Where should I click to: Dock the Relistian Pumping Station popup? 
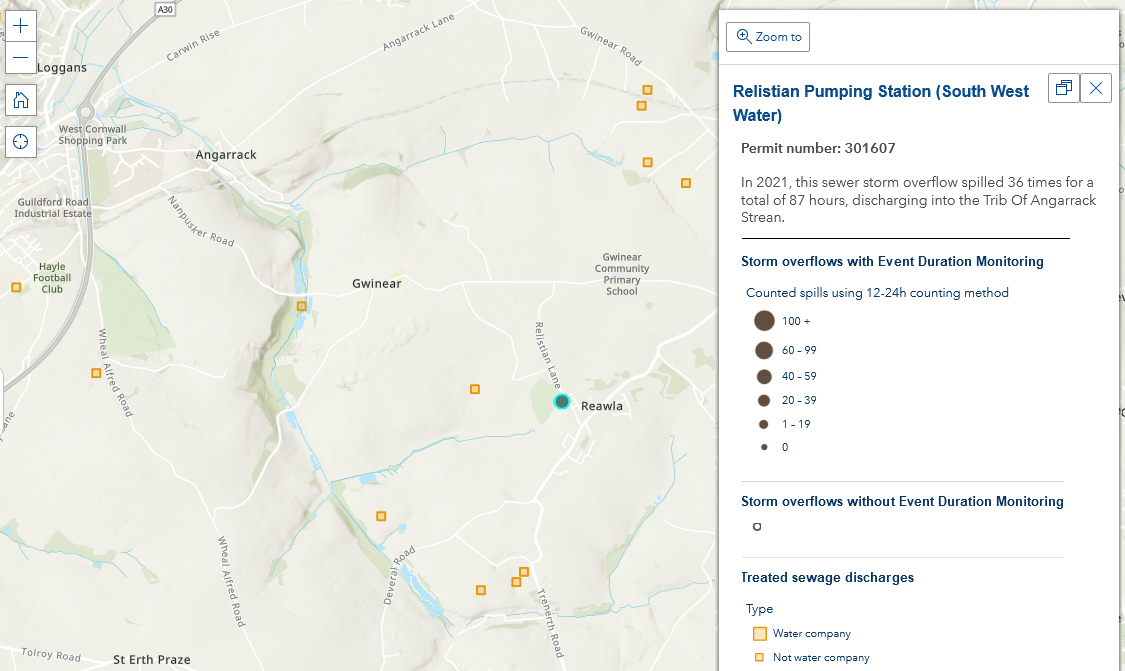1063,88
